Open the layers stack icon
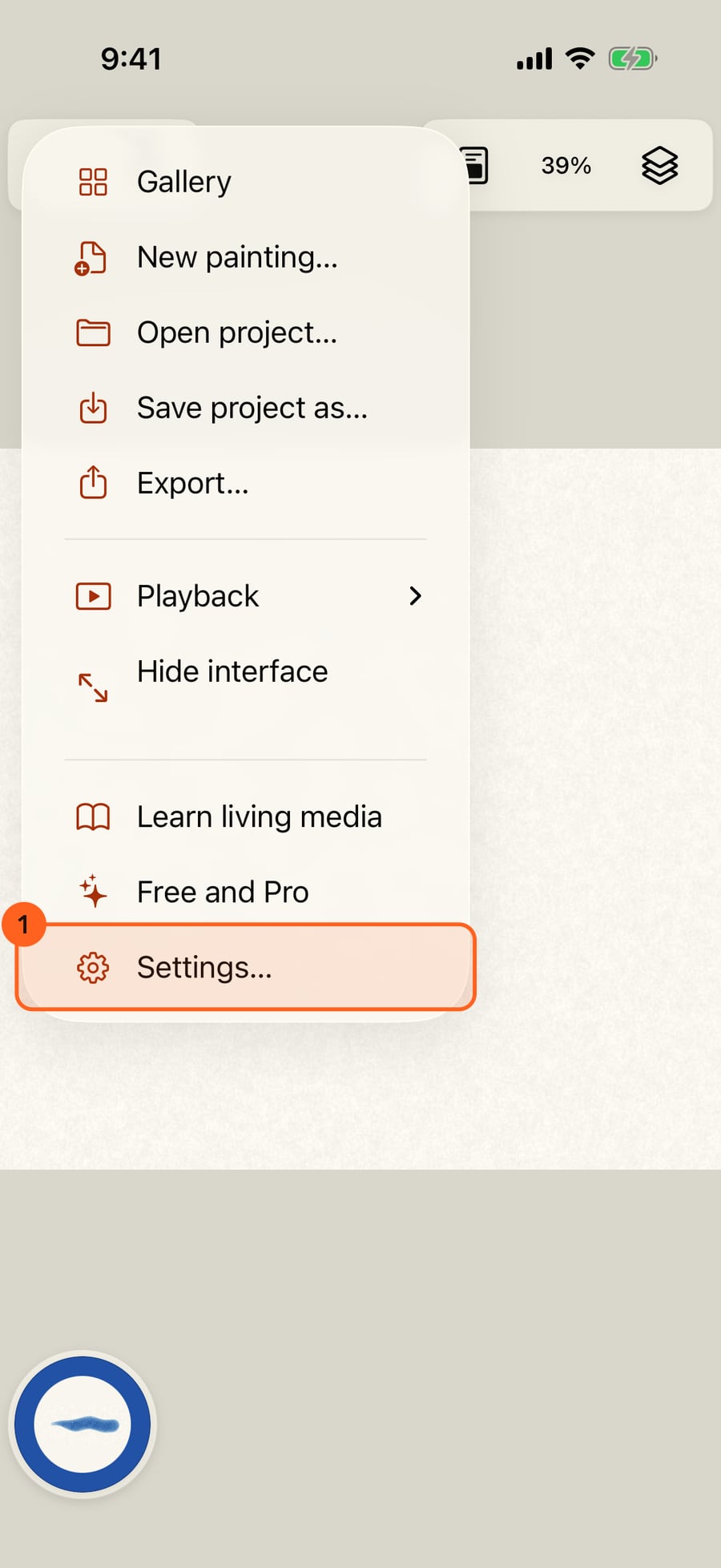The width and height of the screenshot is (721, 1568). 659,166
